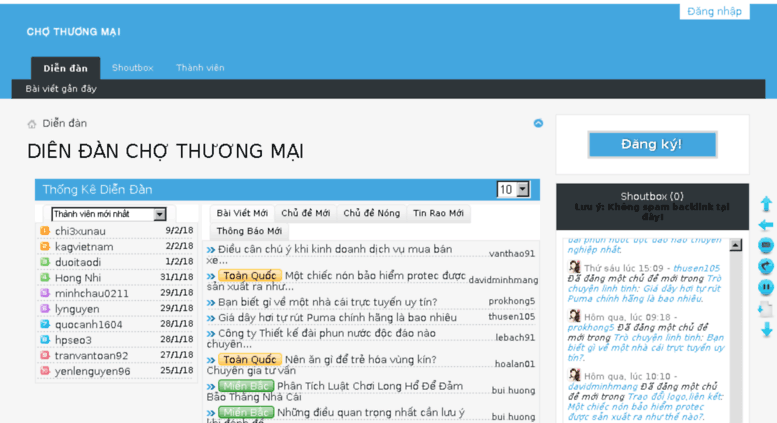Select the Thông Báo Mới tab
Image resolution: width=777 pixels, height=423 pixels.
(249, 231)
